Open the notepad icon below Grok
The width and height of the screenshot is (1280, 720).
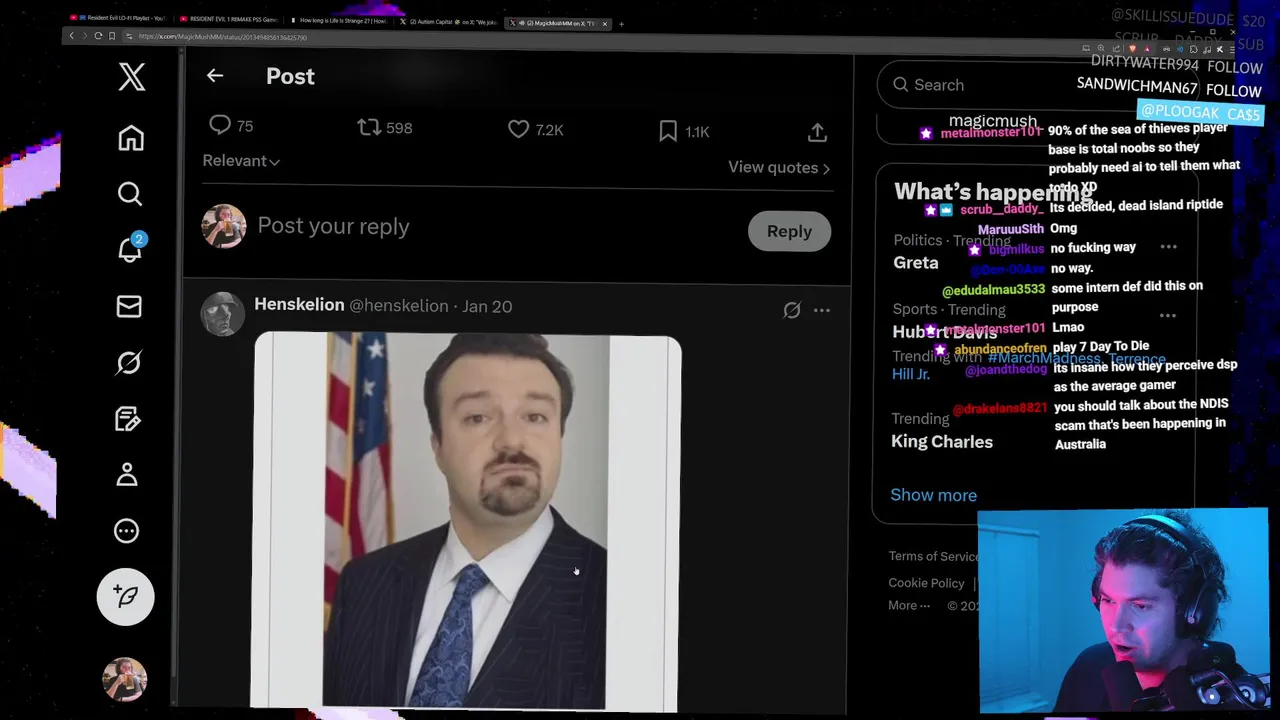127,418
